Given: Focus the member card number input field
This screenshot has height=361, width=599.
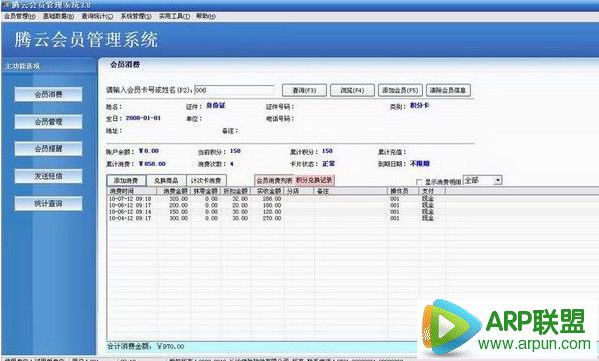Looking at the screenshot, I should pyautogui.click(x=234, y=90).
